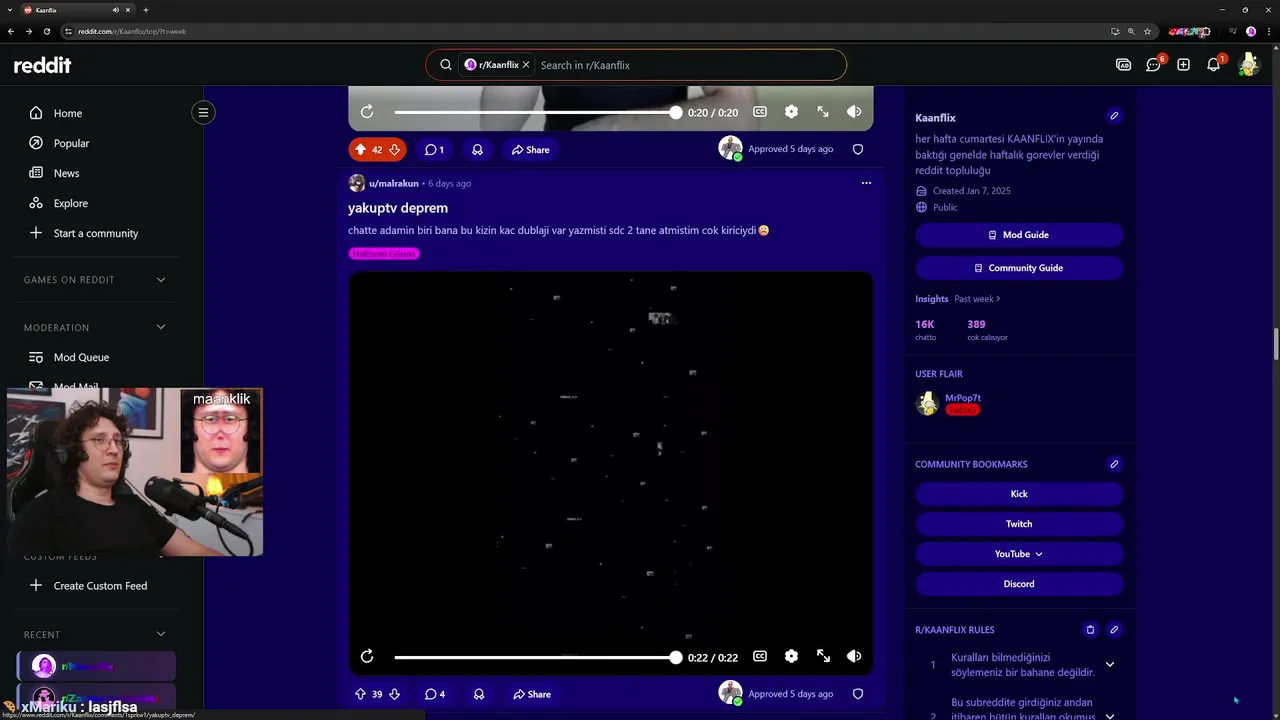This screenshot has height=720, width=1280.
Task: Edit Kaanflix community details pencil icon
Action: [1114, 116]
